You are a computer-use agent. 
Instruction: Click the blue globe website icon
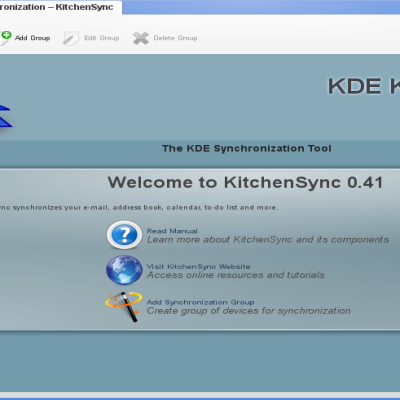pos(124,270)
